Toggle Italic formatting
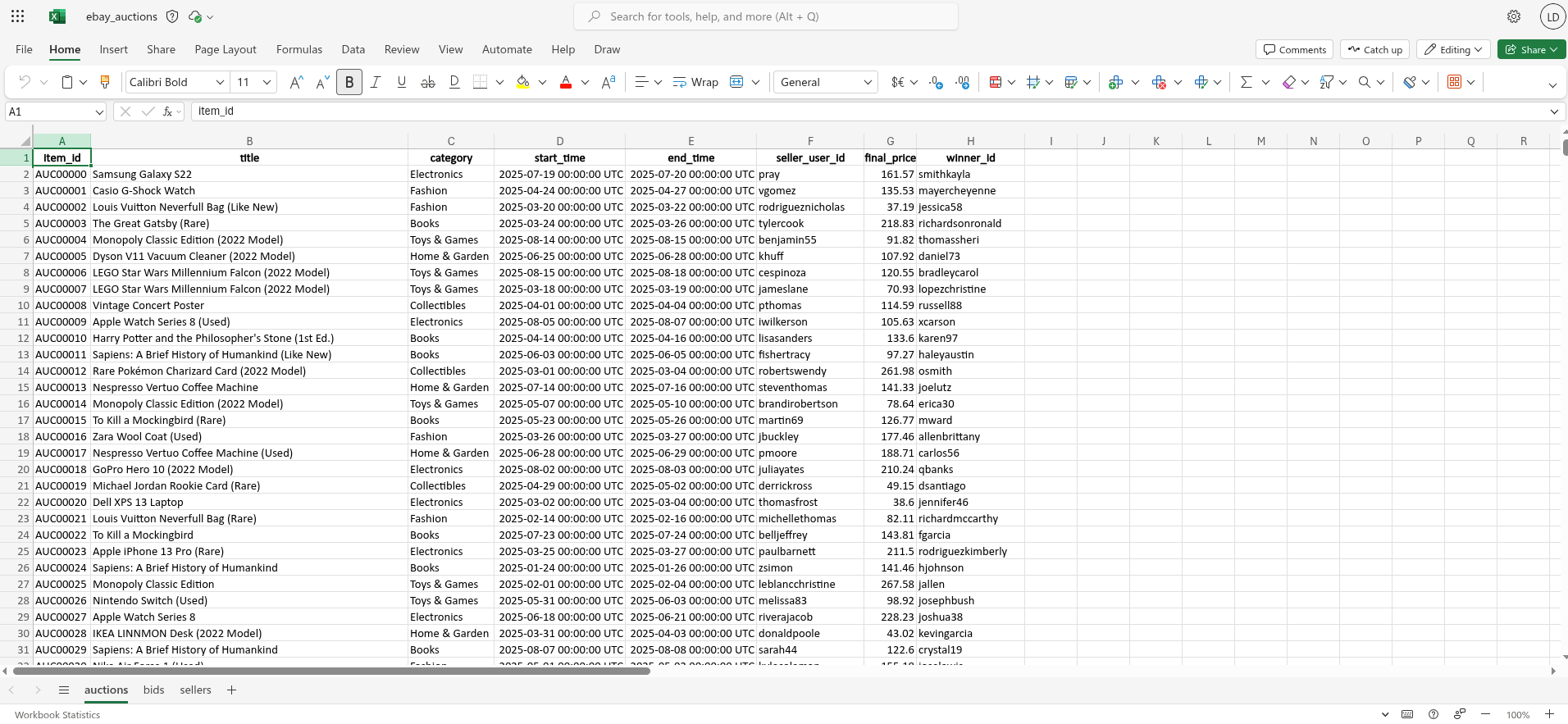 tap(376, 82)
